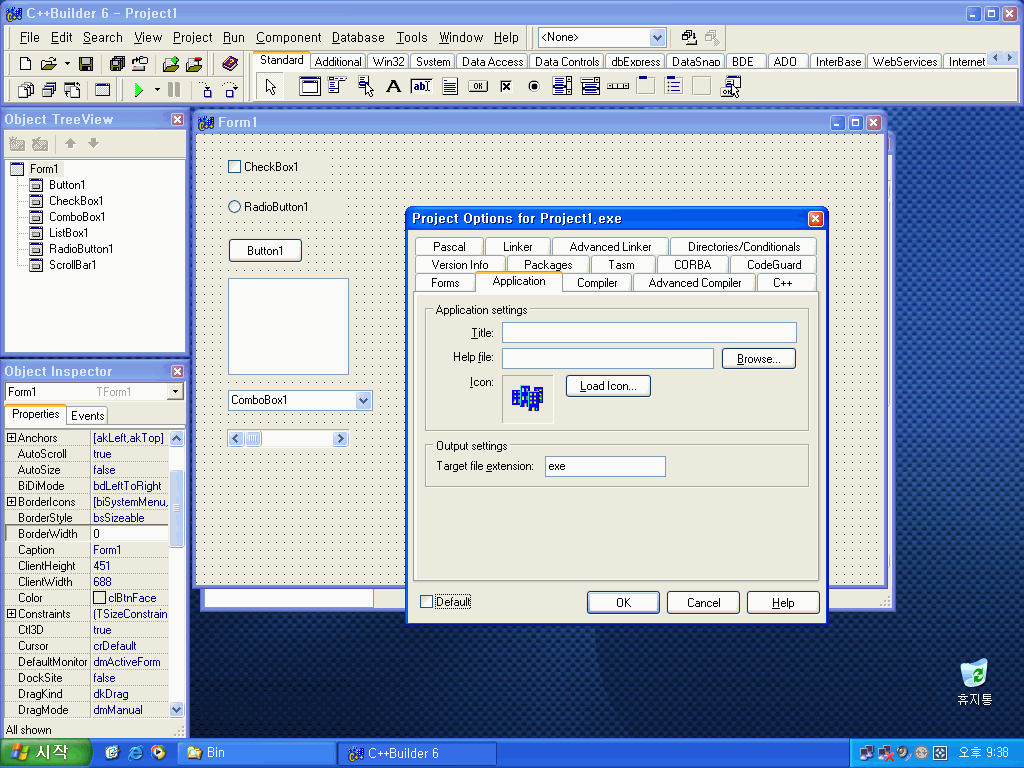The height and width of the screenshot is (768, 1024).
Task: Click the New file toolbar icon
Action: tap(26, 64)
